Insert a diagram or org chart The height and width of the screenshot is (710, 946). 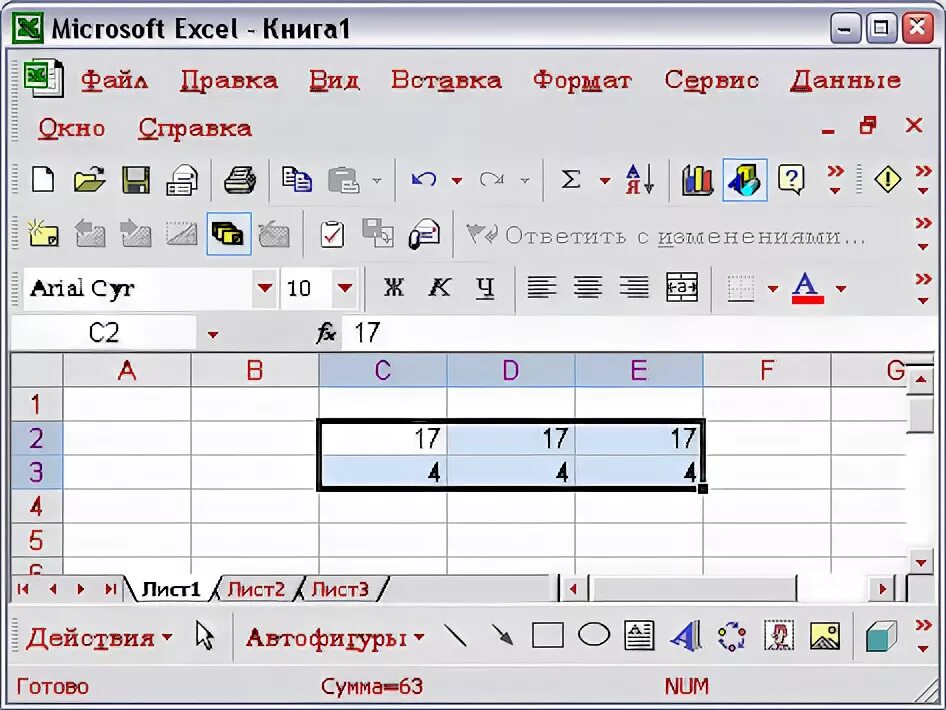click(732, 635)
